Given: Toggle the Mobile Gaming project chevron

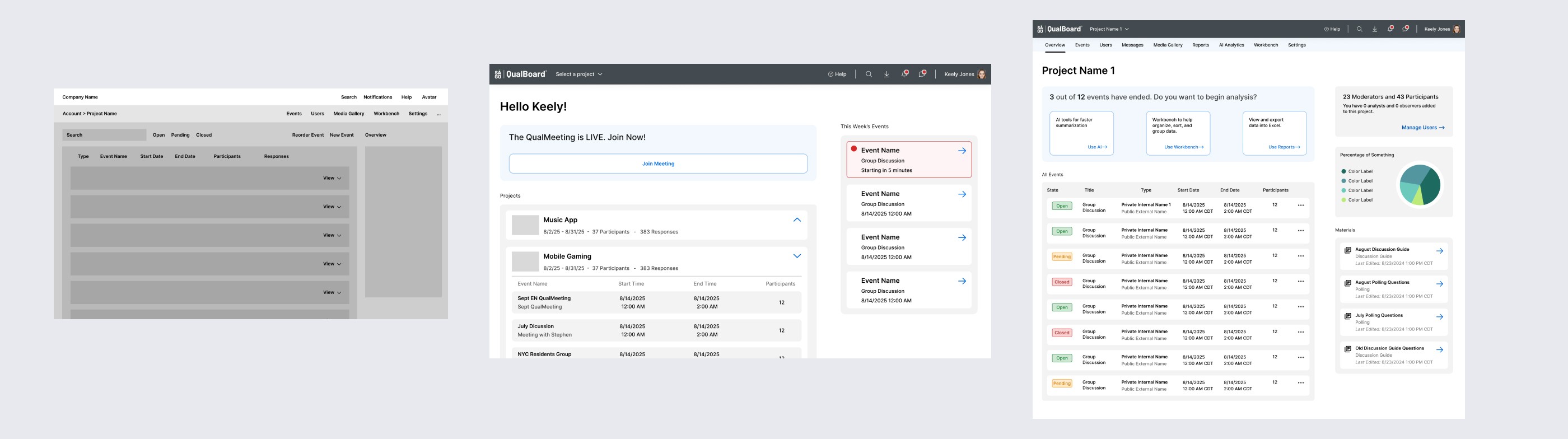Looking at the screenshot, I should tap(797, 256).
